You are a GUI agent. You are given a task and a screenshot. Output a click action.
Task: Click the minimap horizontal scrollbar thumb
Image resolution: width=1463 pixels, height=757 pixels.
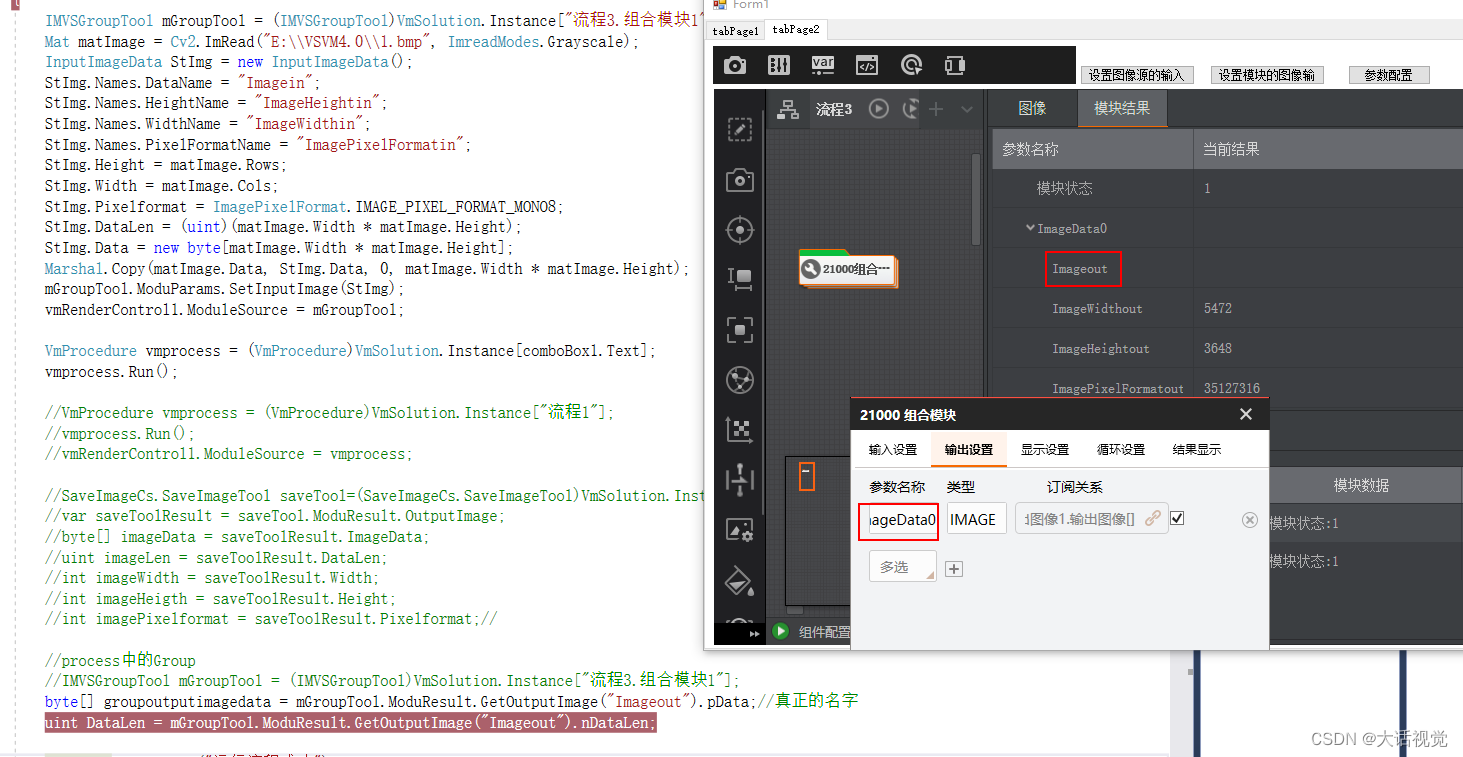coord(795,610)
